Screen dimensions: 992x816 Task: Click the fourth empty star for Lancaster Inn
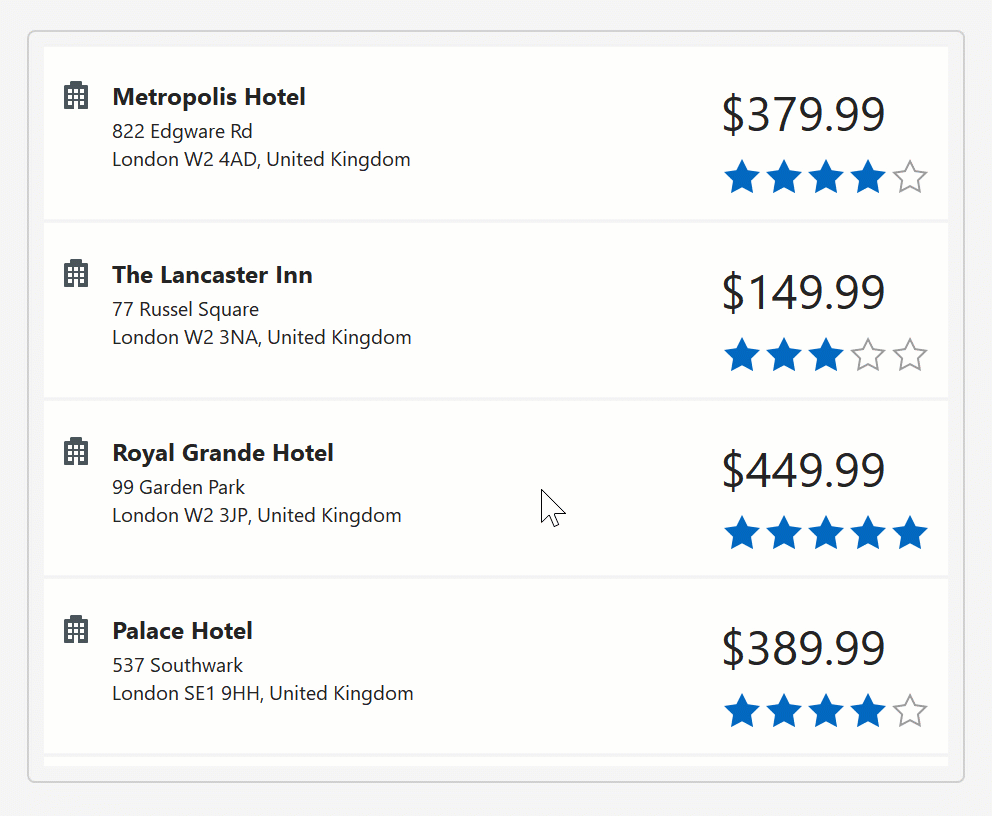(x=867, y=355)
